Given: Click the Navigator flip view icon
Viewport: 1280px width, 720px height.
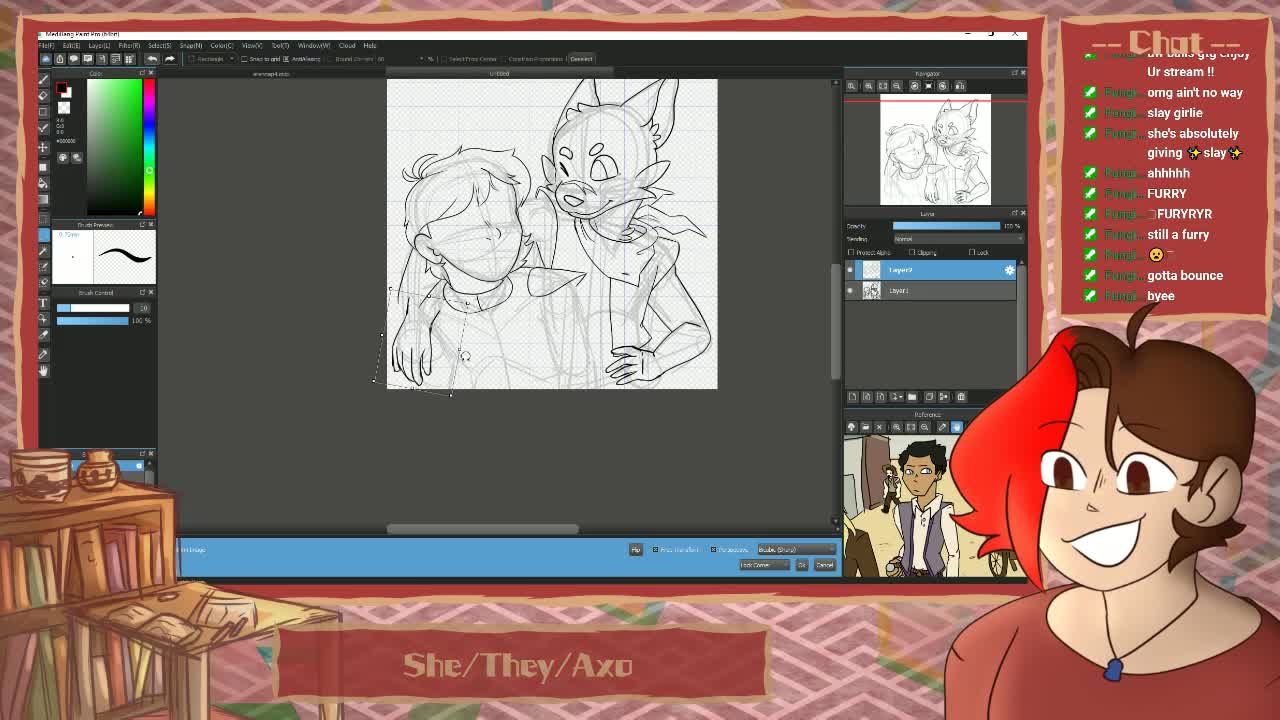Looking at the screenshot, I should coord(960,86).
